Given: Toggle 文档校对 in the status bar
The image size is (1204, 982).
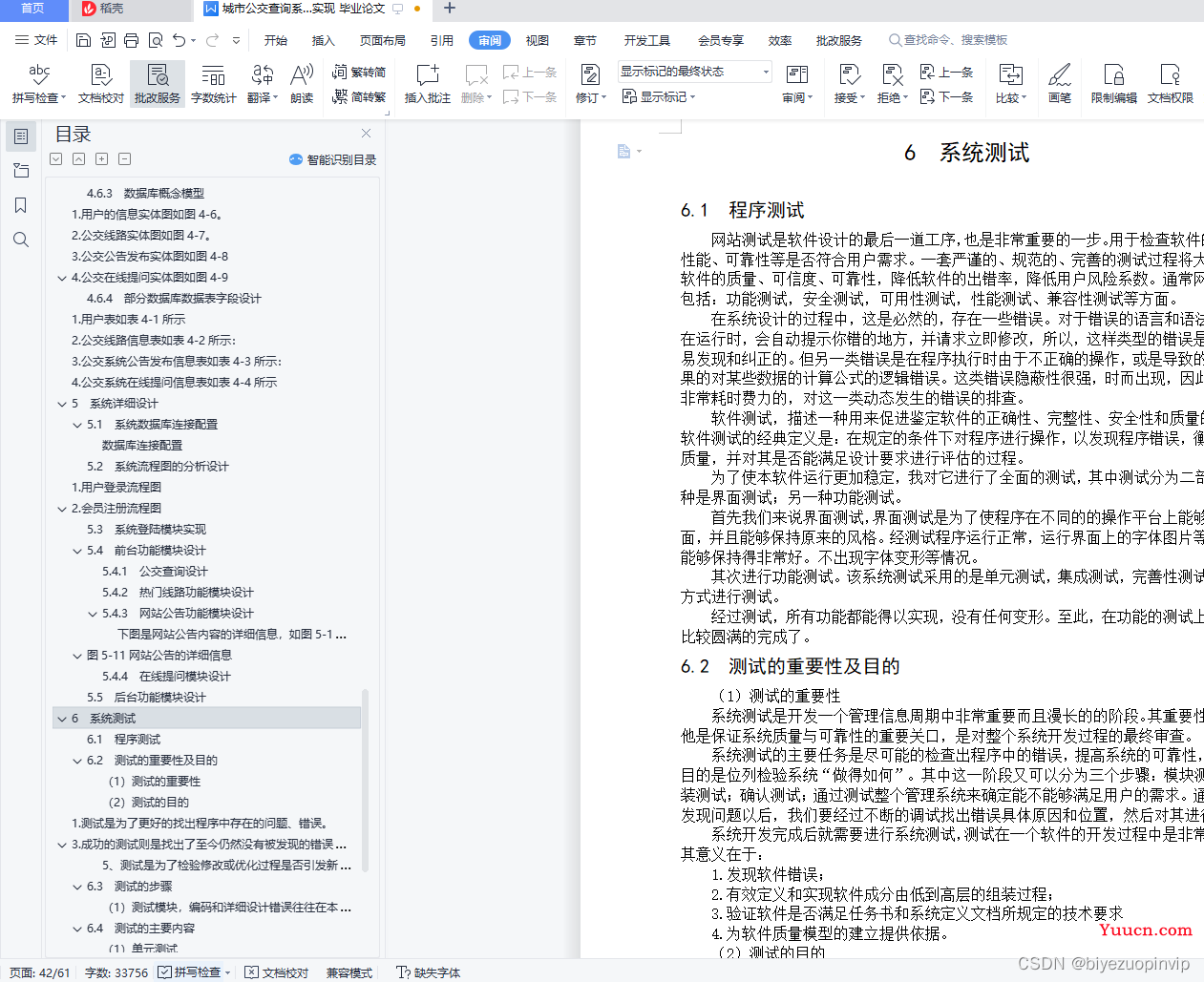Looking at the screenshot, I should pos(277,972).
